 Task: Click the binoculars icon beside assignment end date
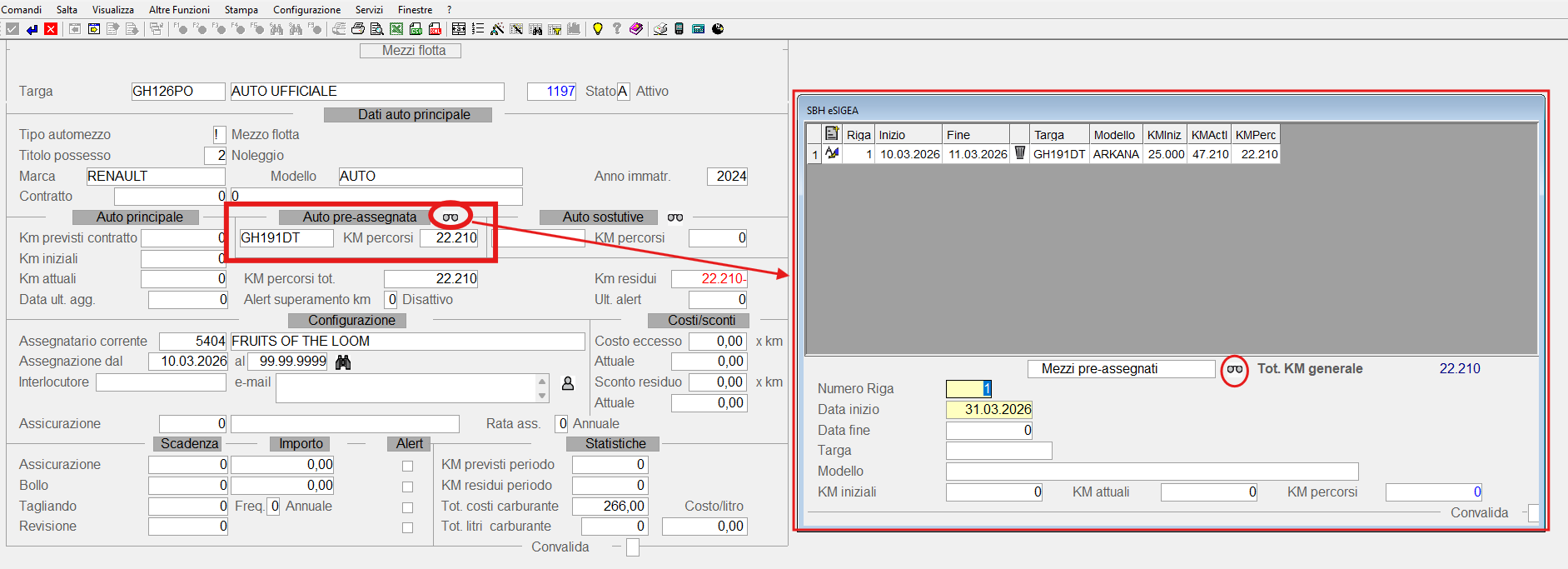[x=343, y=362]
